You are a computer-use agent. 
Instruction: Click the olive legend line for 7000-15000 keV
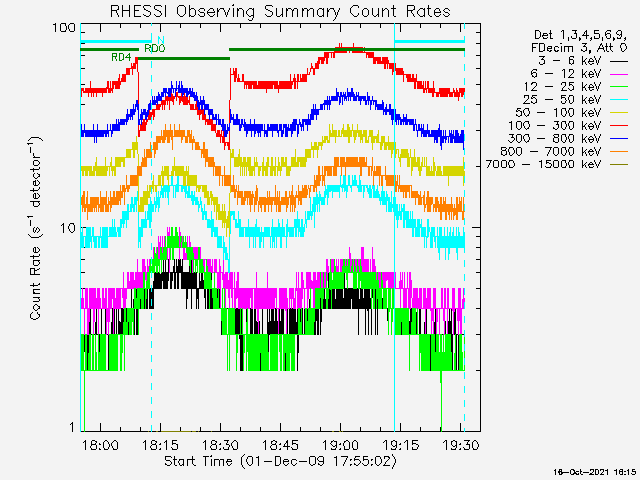coord(619,165)
